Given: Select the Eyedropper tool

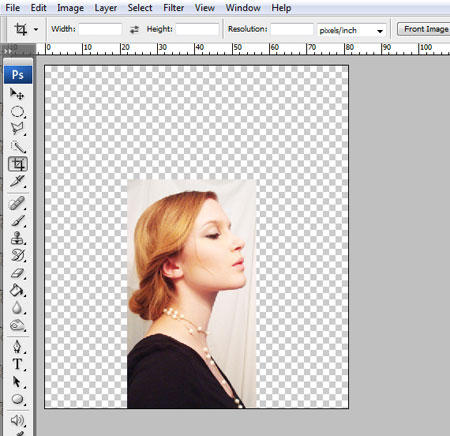Looking at the screenshot, I should (x=17, y=181).
